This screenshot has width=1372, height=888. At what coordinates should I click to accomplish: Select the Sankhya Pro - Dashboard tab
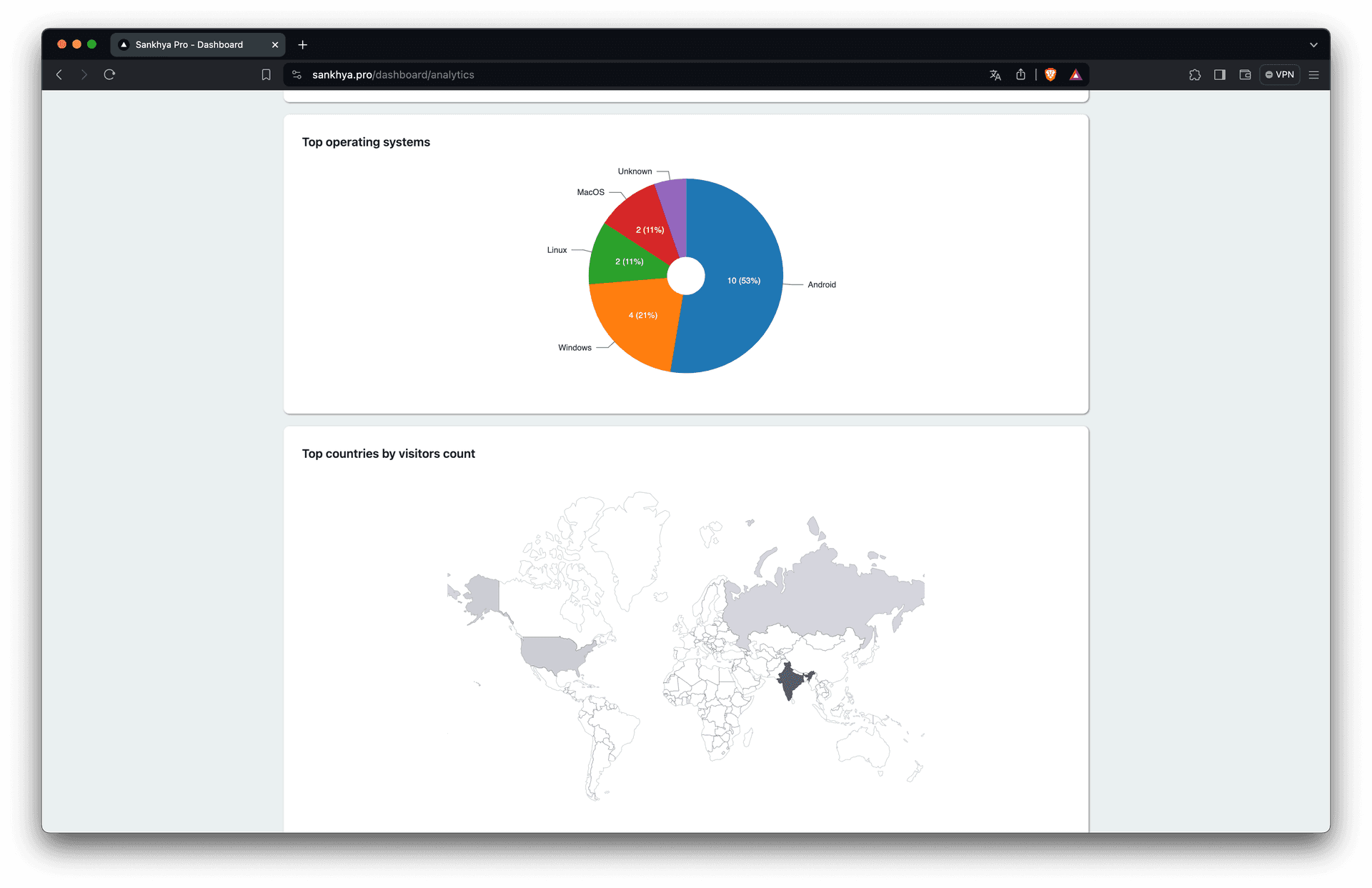(x=189, y=45)
